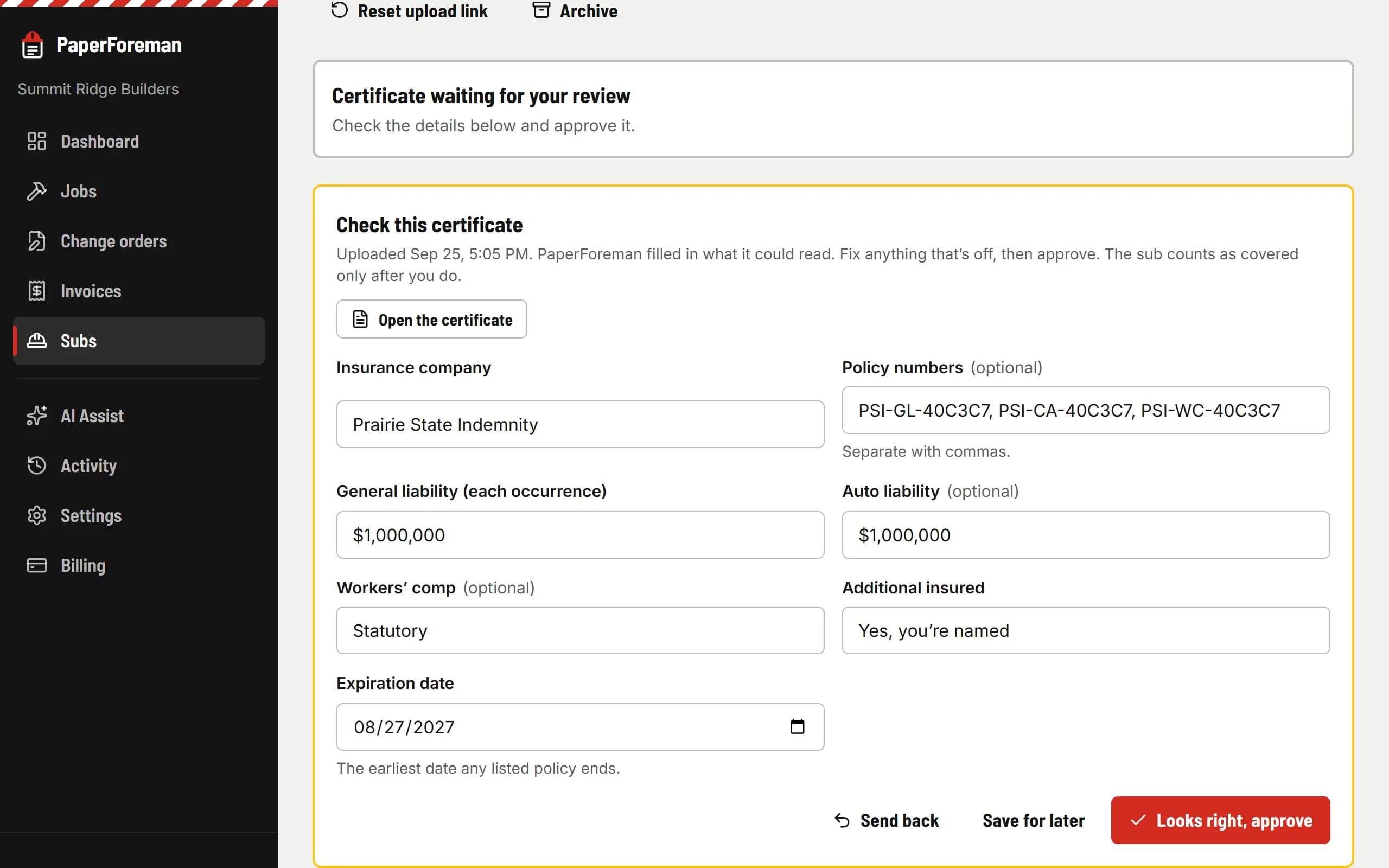Click the Invoices receipt icon

click(x=37, y=291)
